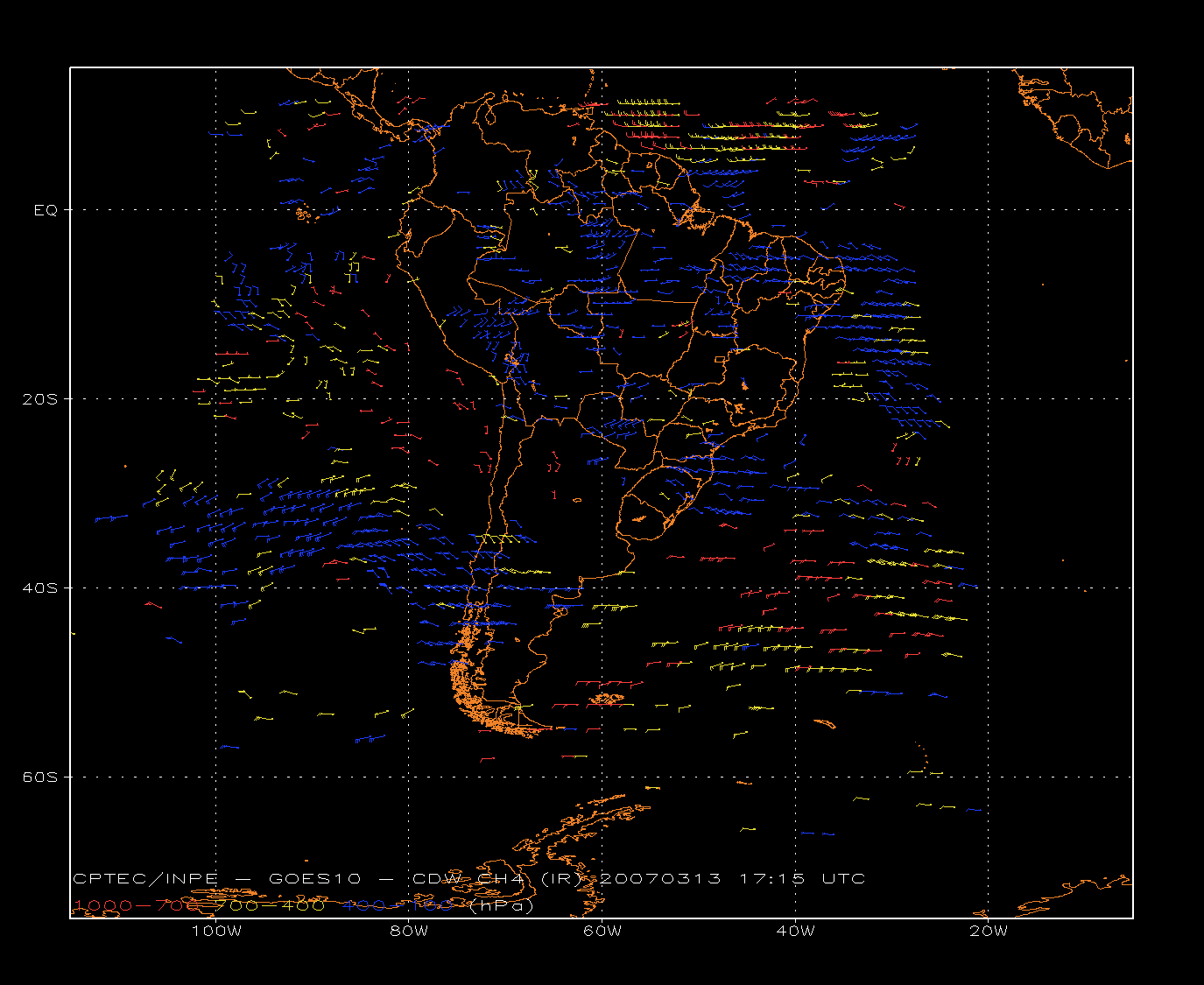Click the "17:15 UTC" time text
The width and height of the screenshot is (1204, 985).
[x=803, y=879]
